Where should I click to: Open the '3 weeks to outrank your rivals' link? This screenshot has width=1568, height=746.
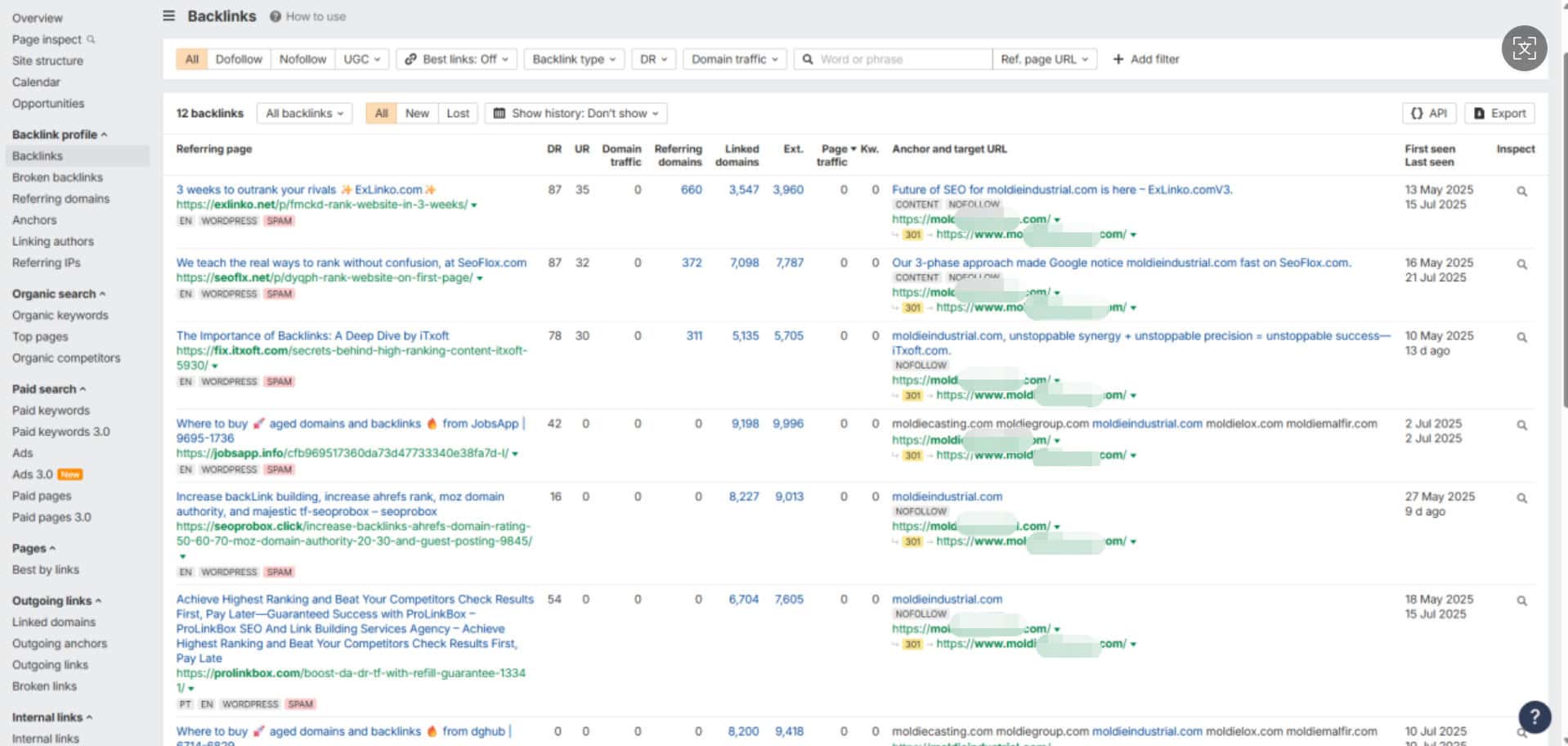pyautogui.click(x=256, y=190)
